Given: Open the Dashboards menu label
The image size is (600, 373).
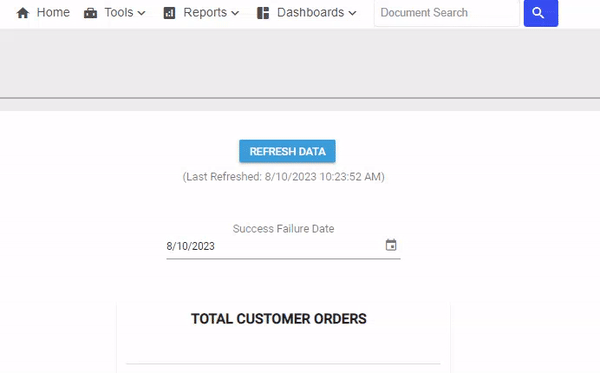Looking at the screenshot, I should tap(311, 13).
